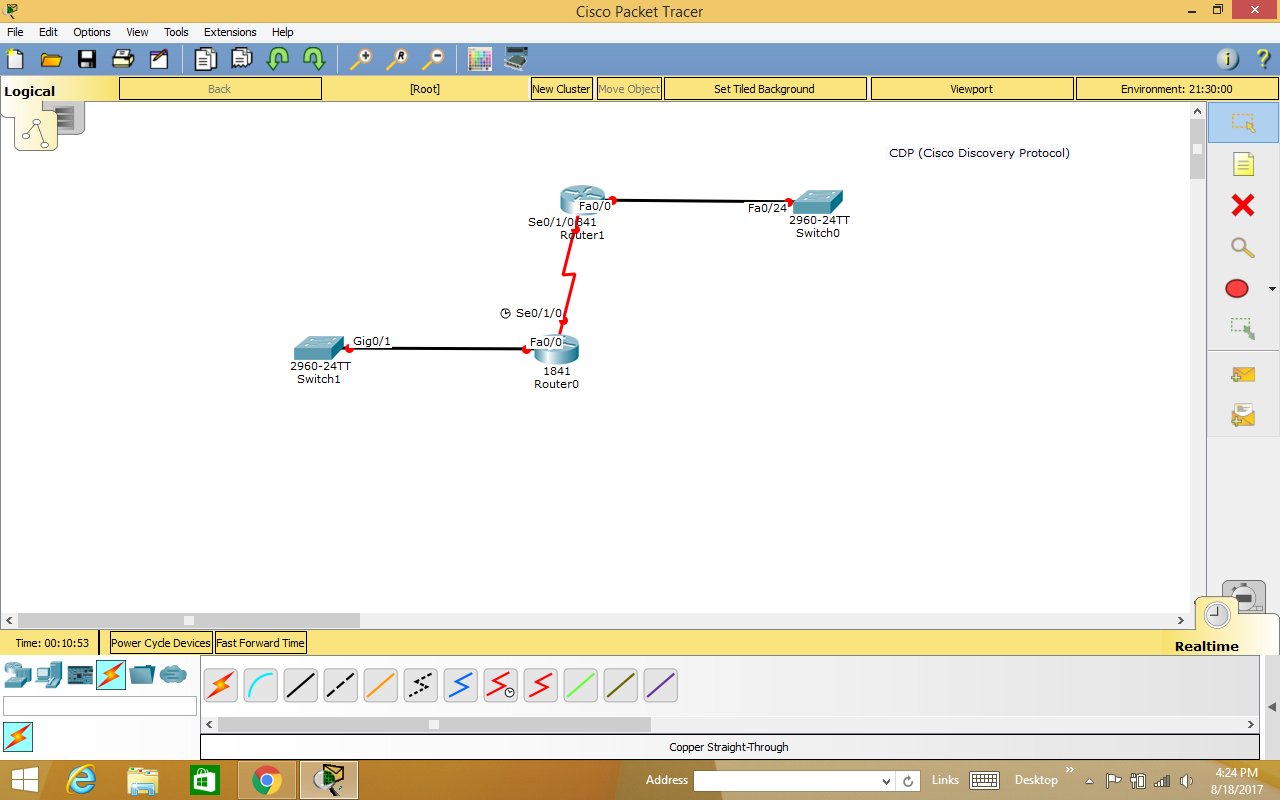Pick the Copper Straight-Through cable
Viewport: 1280px width, 800px height.
coord(301,685)
